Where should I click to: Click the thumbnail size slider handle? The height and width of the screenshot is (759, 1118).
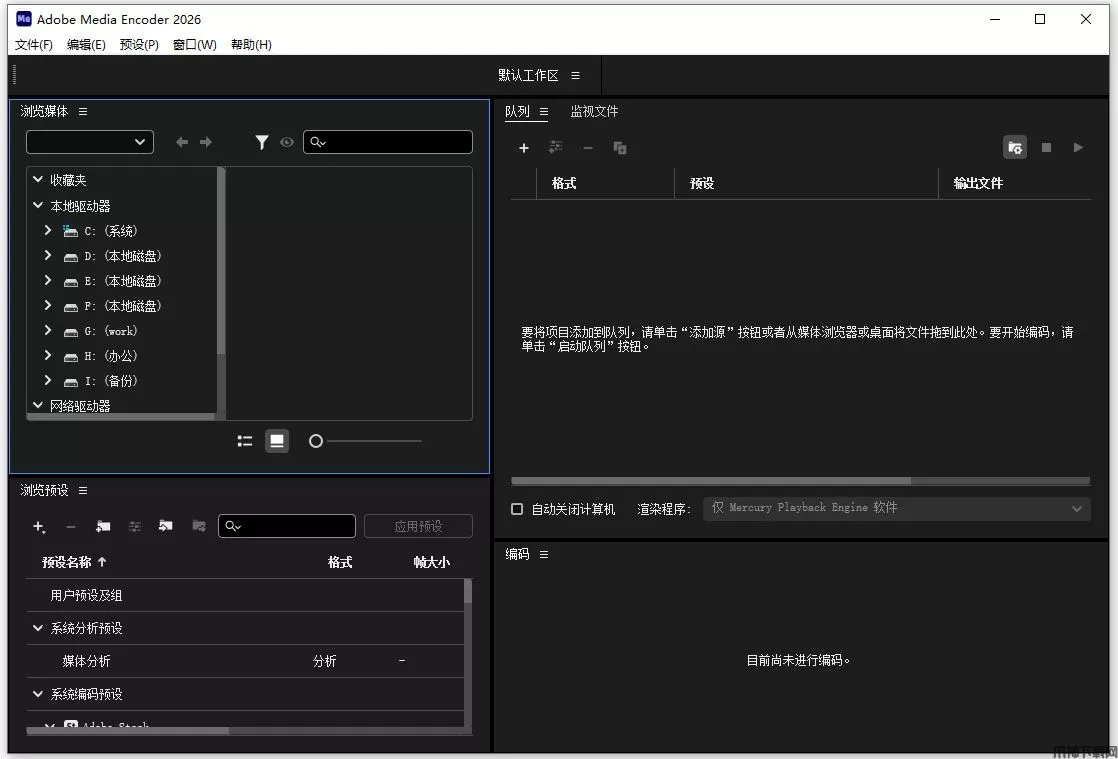tap(316, 441)
